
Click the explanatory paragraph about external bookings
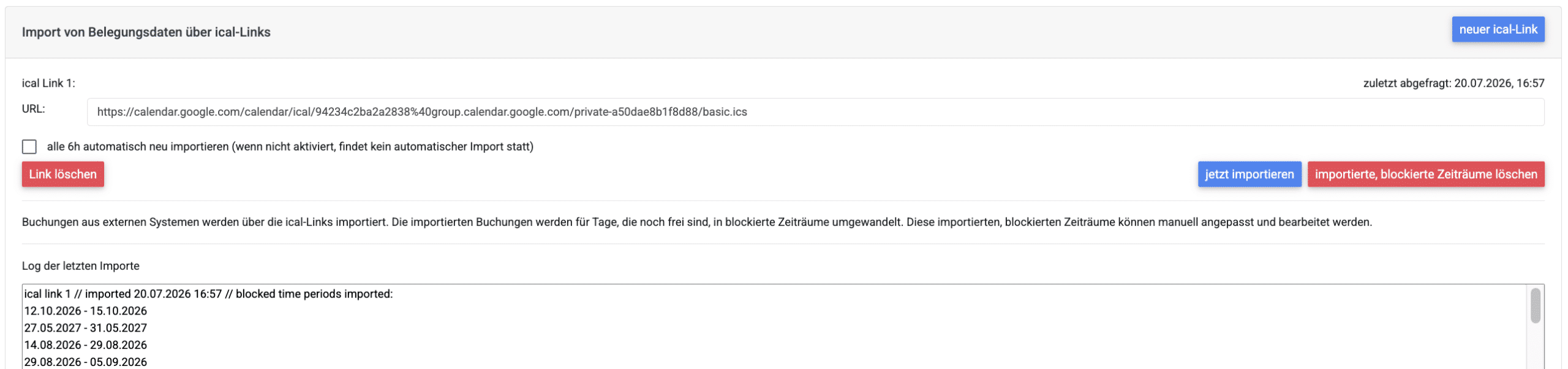coord(697,222)
